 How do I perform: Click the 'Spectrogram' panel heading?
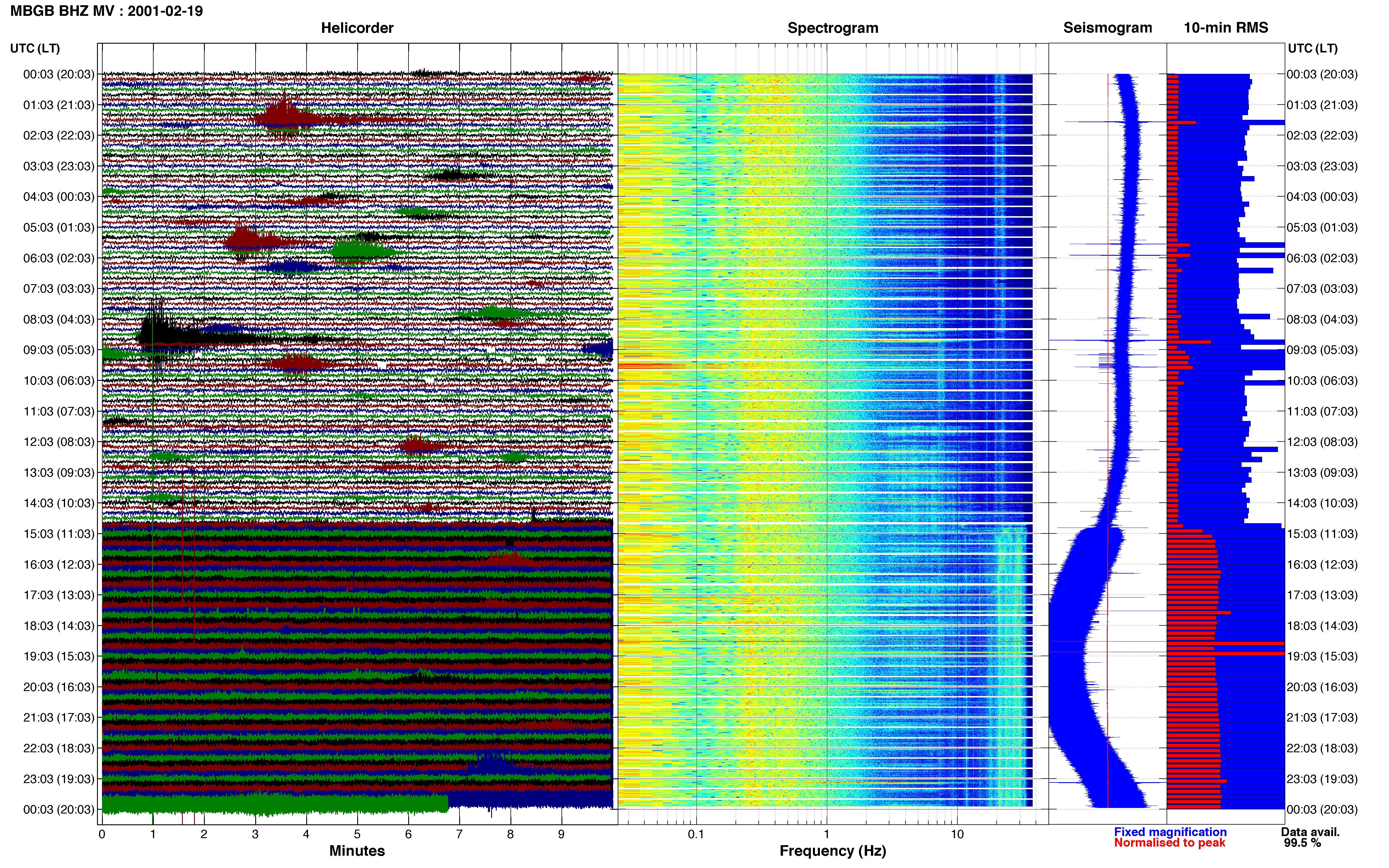point(833,28)
